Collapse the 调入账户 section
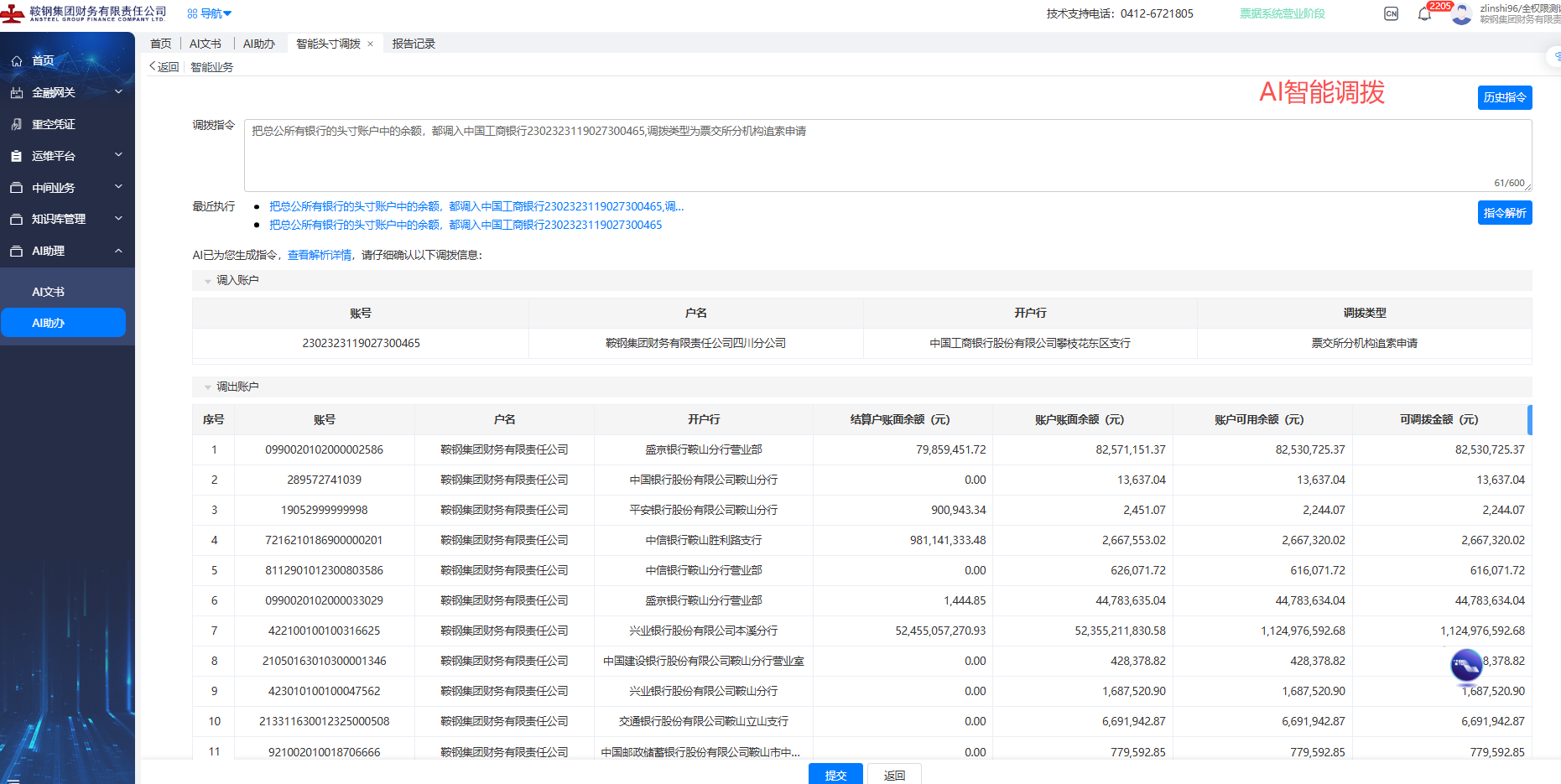This screenshot has height=784, width=1561. click(208, 281)
